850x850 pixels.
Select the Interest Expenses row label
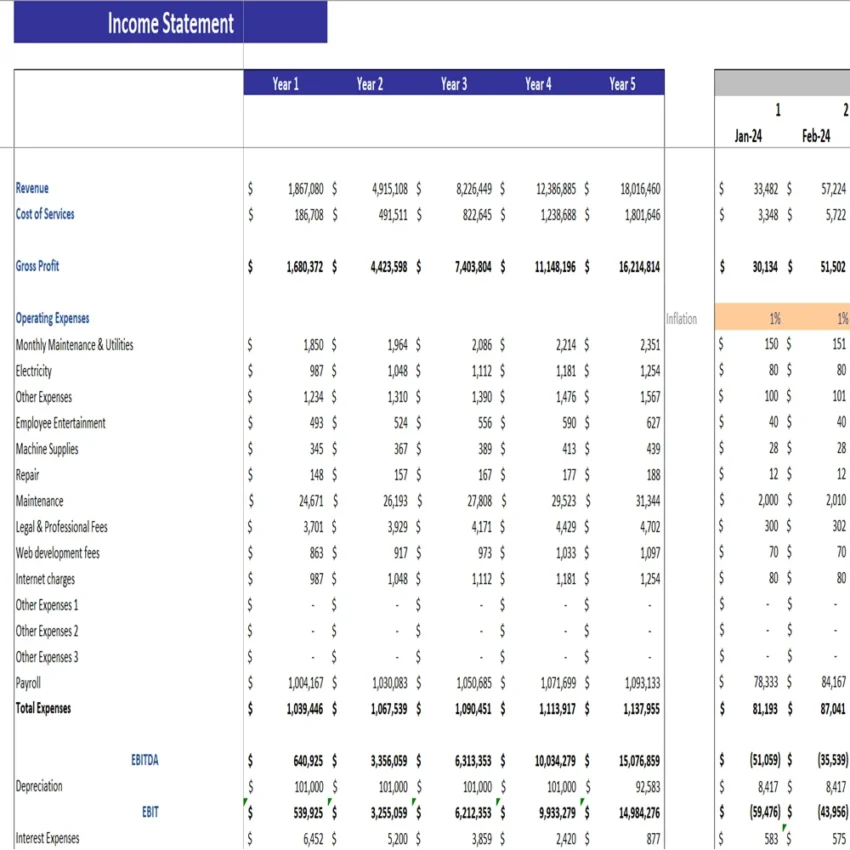point(47,838)
